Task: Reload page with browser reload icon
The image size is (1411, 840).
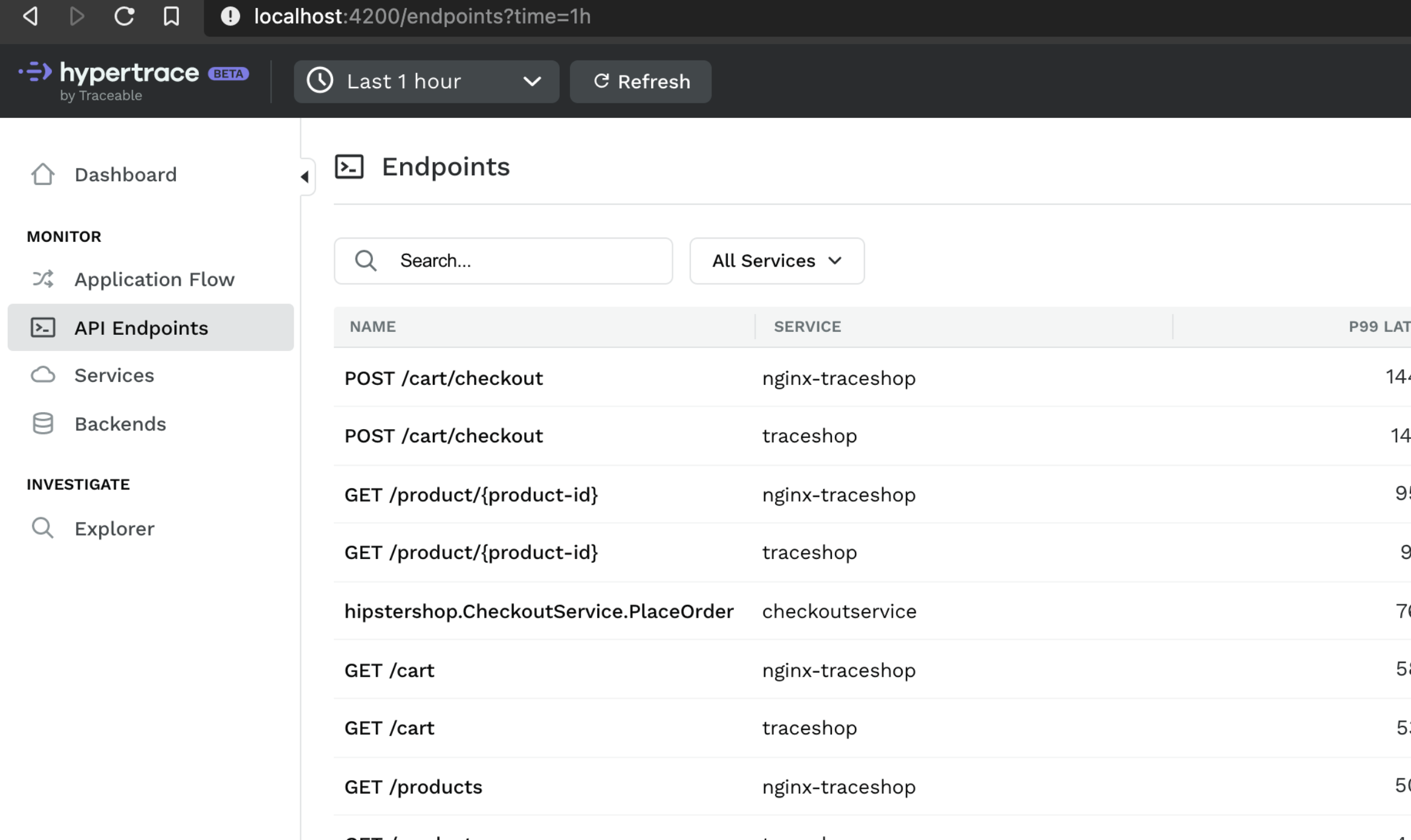Action: pos(124,16)
